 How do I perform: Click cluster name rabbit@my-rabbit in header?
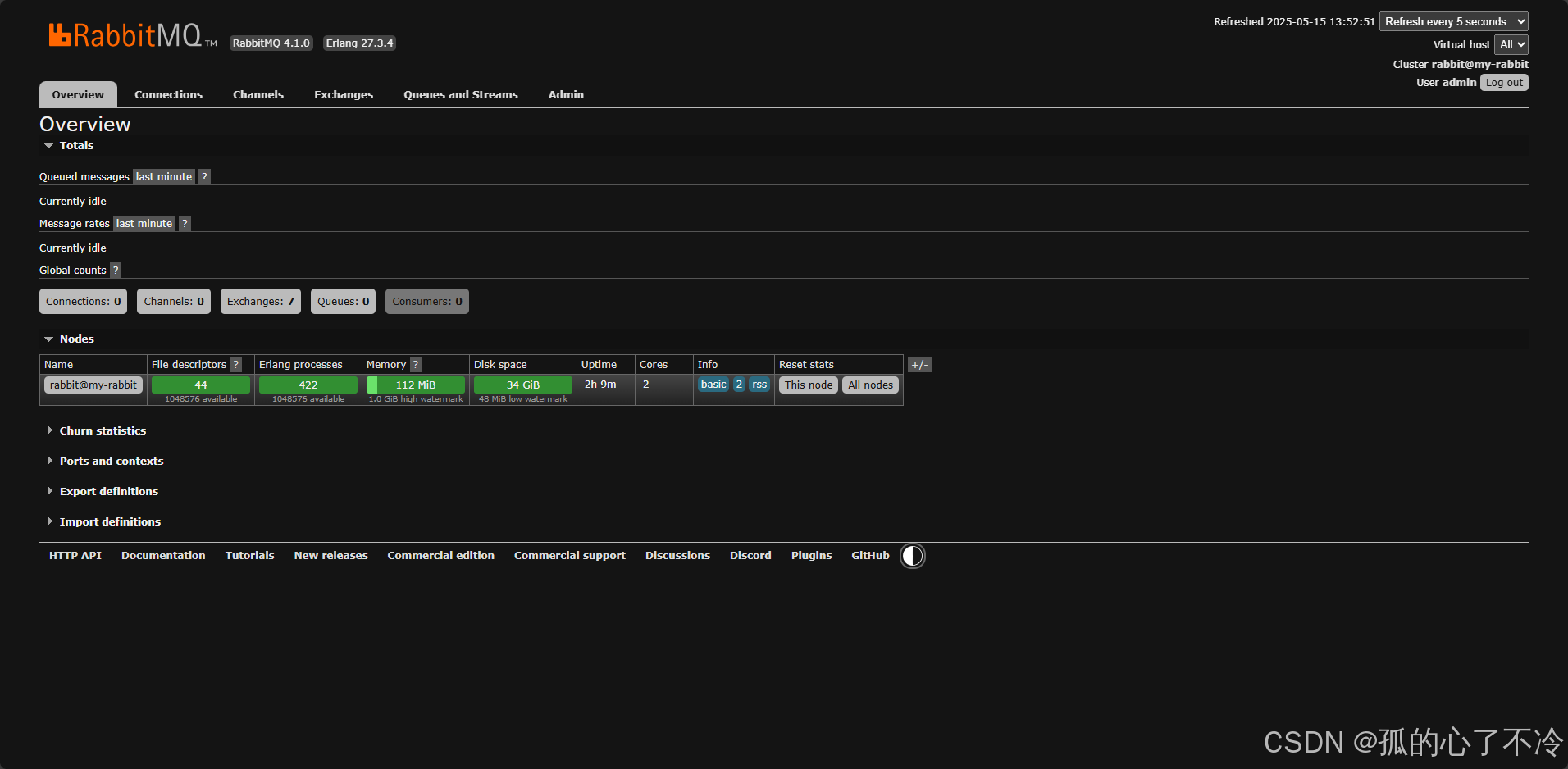point(1479,64)
